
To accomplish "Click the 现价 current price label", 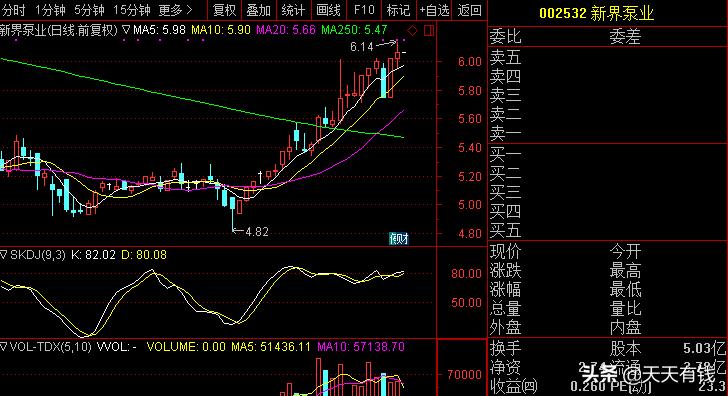I will click(x=506, y=252).
